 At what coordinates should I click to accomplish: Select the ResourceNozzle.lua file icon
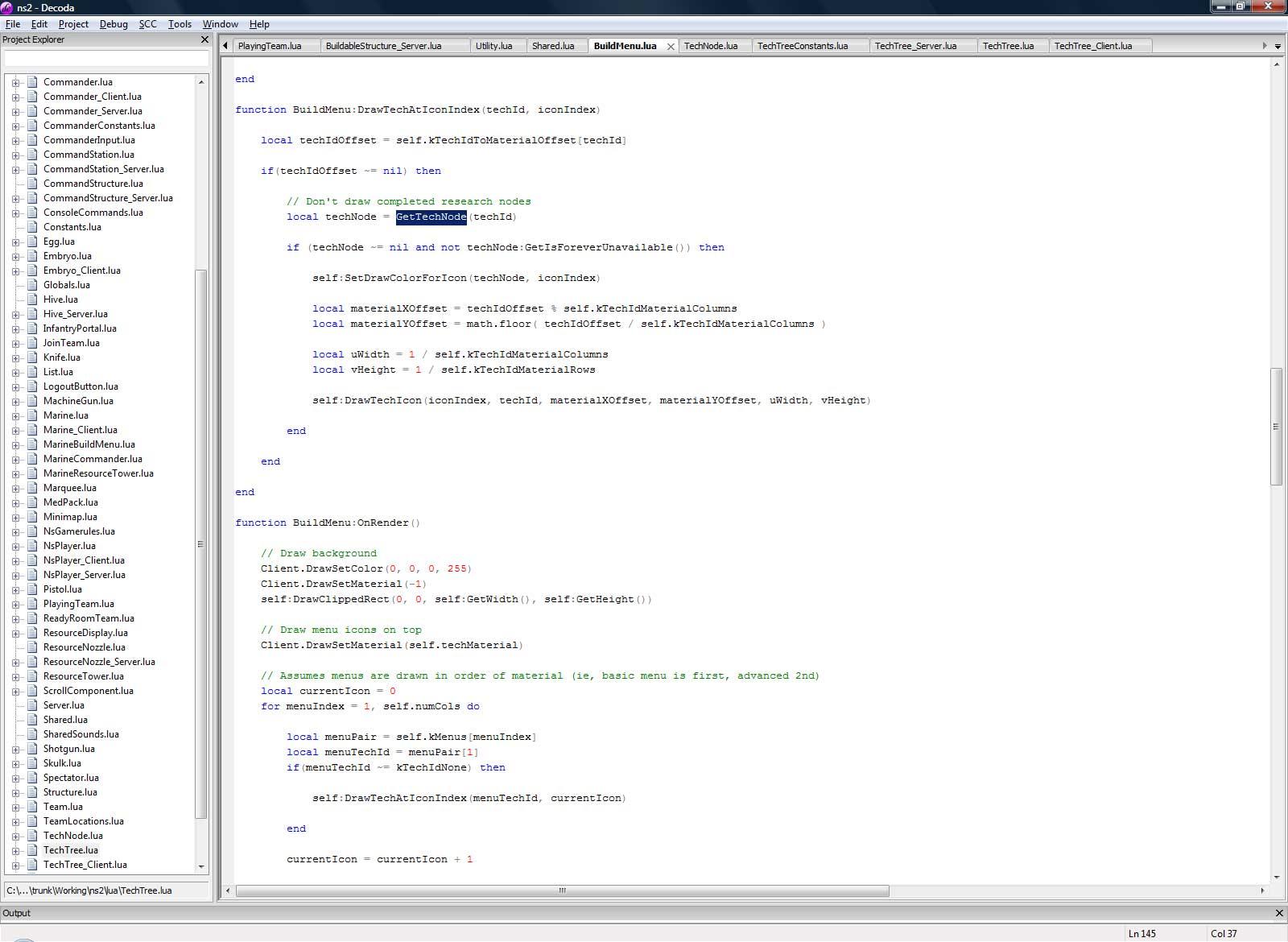pyautogui.click(x=32, y=647)
